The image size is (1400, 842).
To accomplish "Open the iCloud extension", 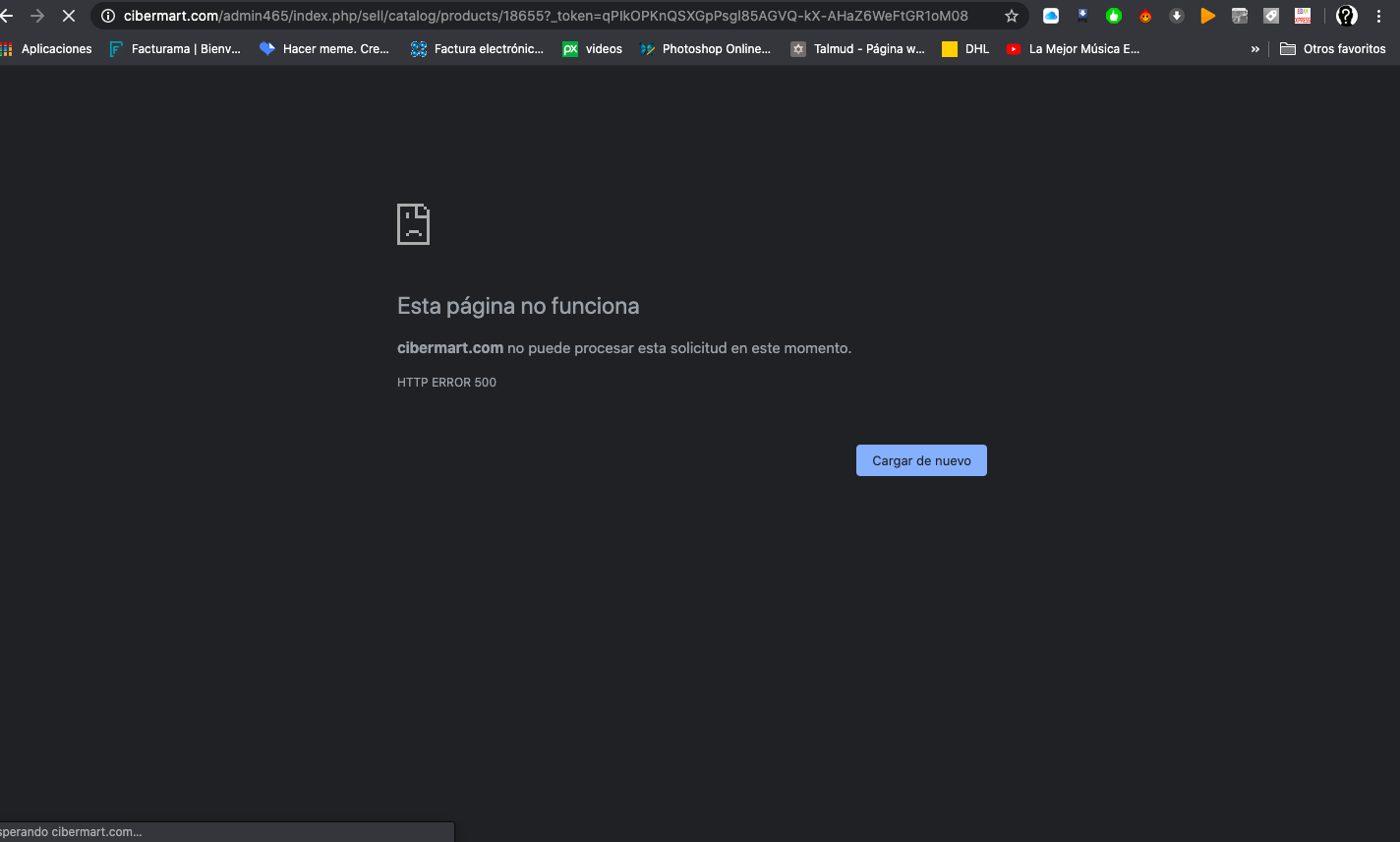I will coord(1051,16).
